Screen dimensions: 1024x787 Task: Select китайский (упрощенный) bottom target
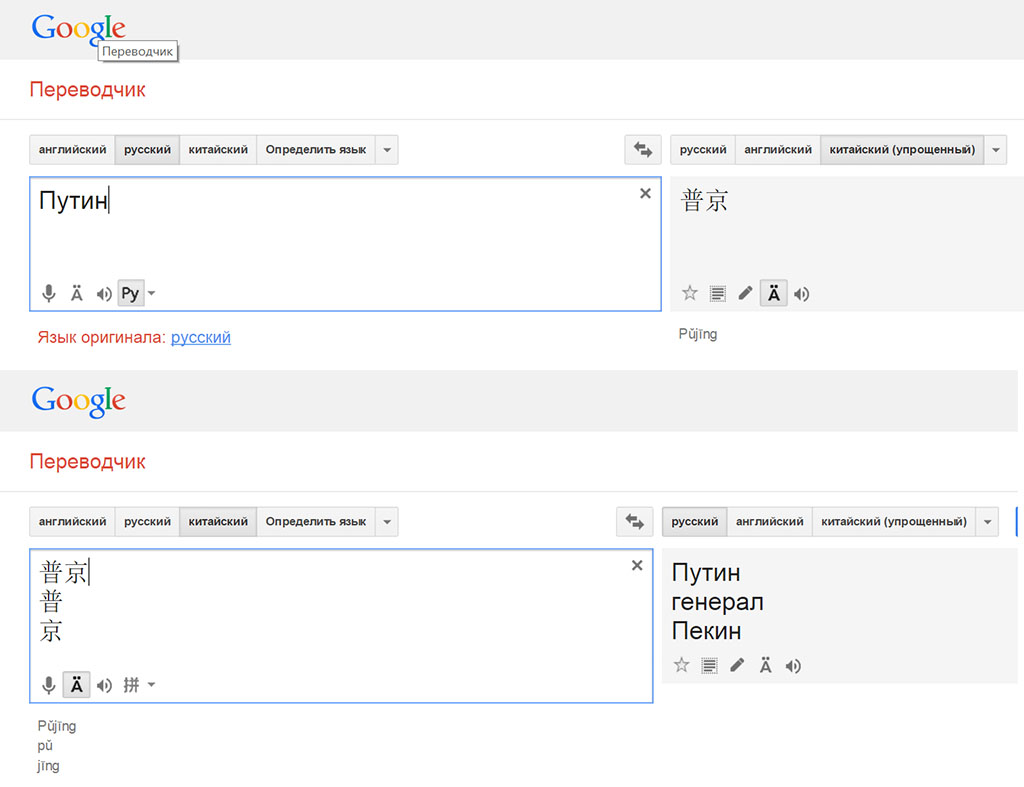click(x=894, y=522)
